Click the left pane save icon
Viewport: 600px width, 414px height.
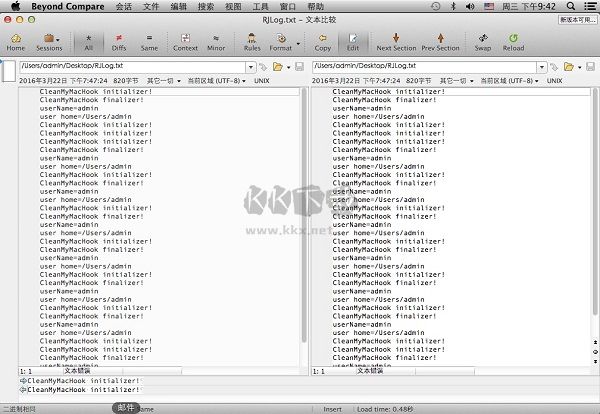point(300,67)
